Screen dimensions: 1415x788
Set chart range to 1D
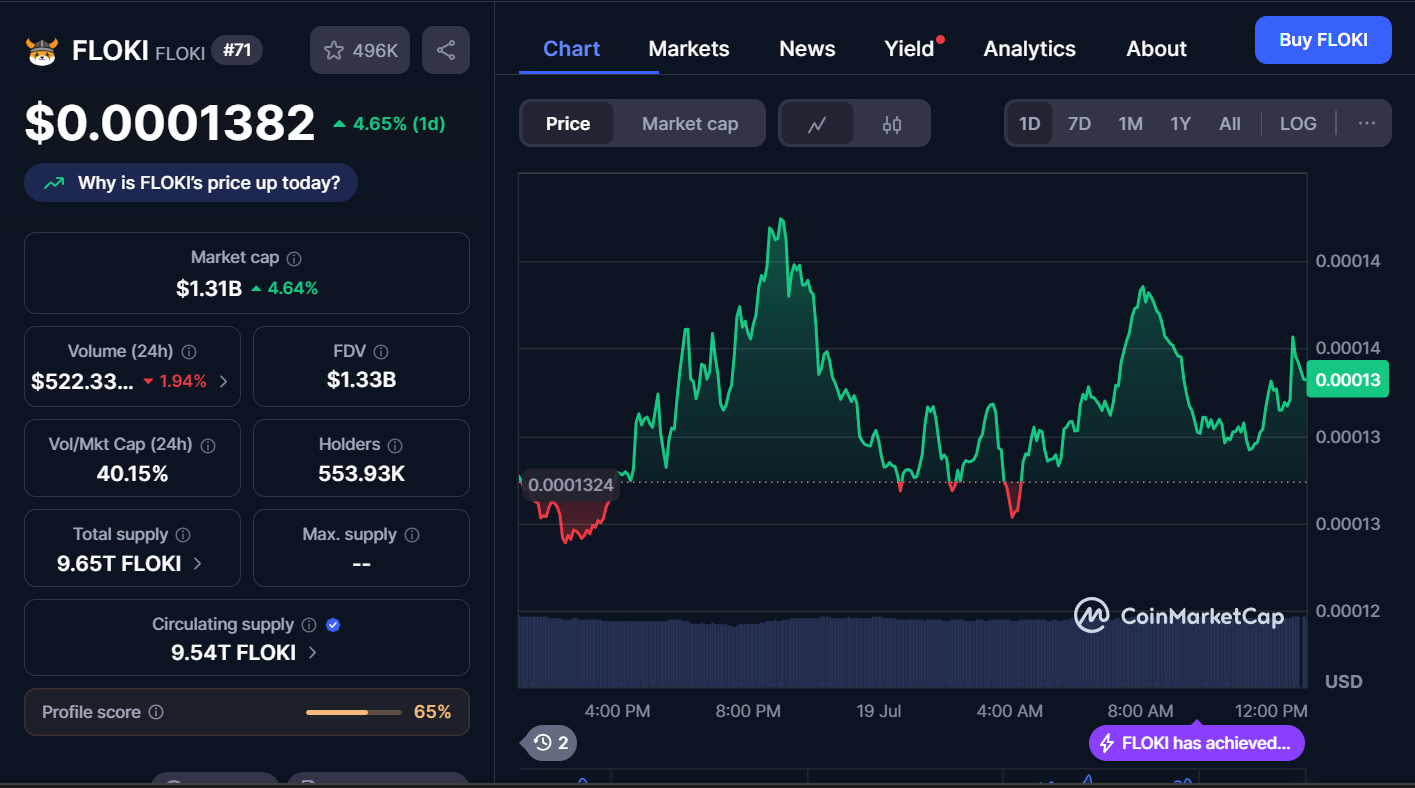click(1030, 124)
